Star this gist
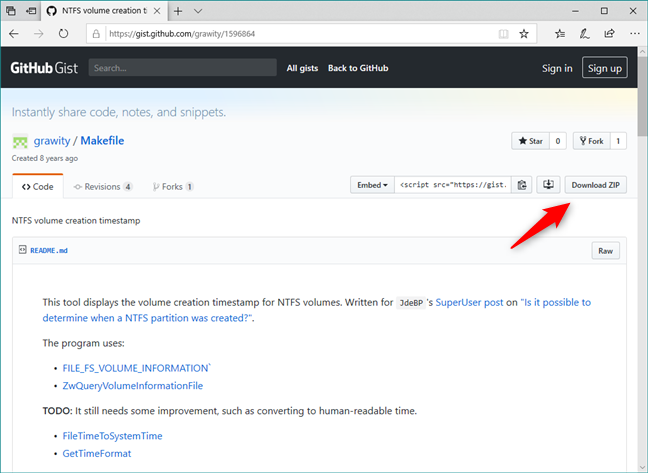This screenshot has height=473, width=648. pos(530,141)
